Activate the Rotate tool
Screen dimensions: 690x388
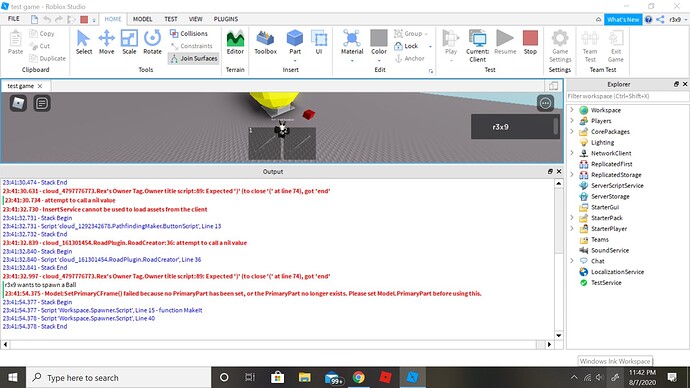[152, 42]
